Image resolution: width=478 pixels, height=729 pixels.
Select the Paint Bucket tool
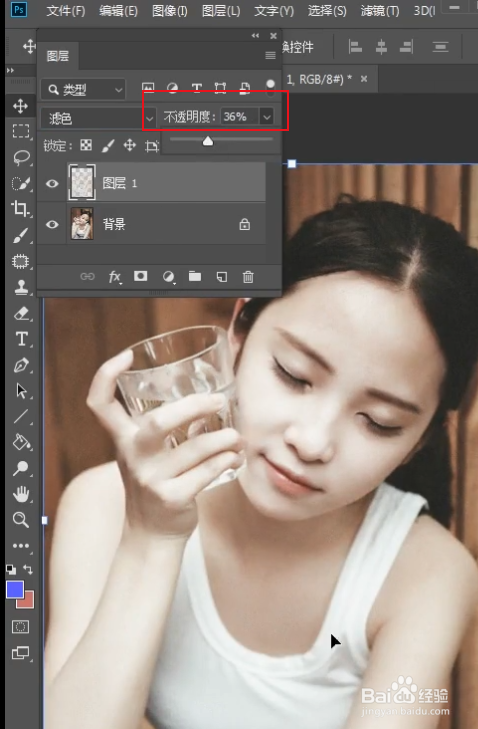pyautogui.click(x=21, y=442)
